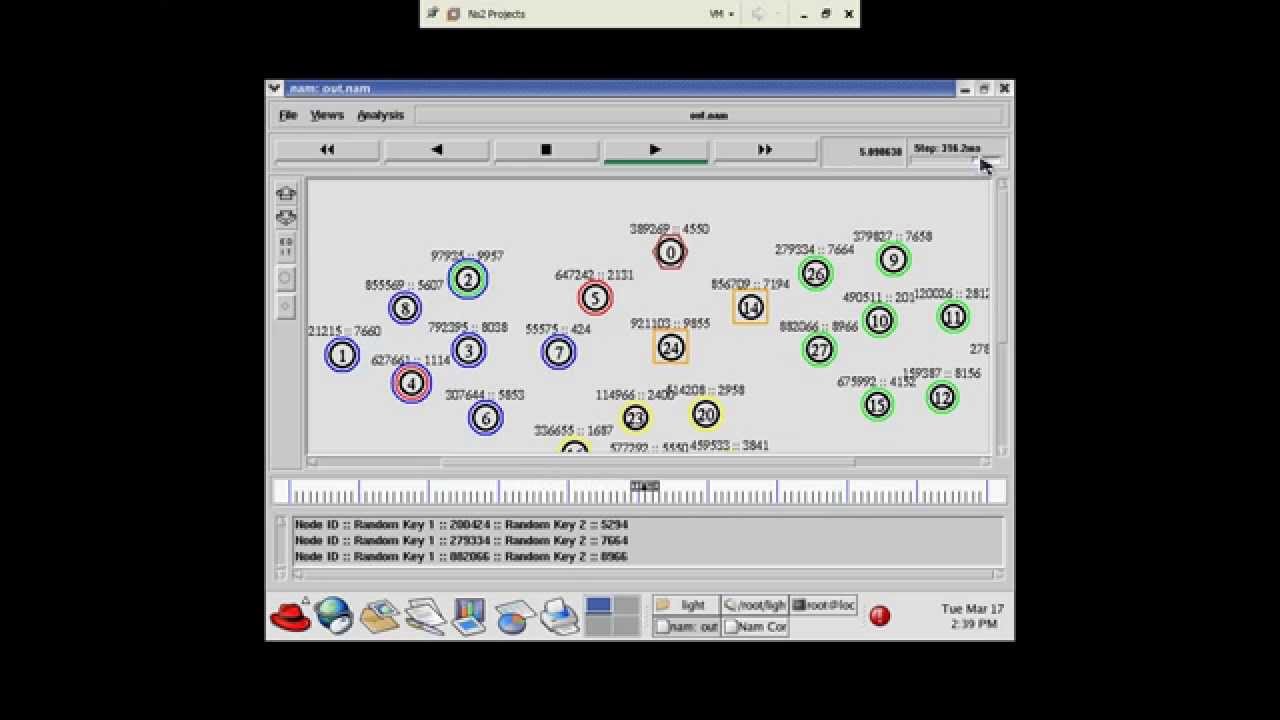Launch the presentation app icon
Viewport: 1280px width, 720px height.
click(468, 616)
